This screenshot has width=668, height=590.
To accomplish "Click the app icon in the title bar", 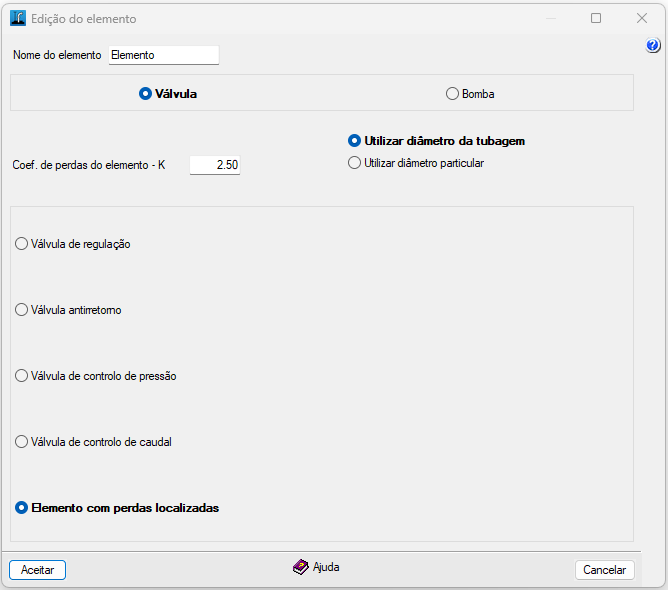I will point(18,18).
